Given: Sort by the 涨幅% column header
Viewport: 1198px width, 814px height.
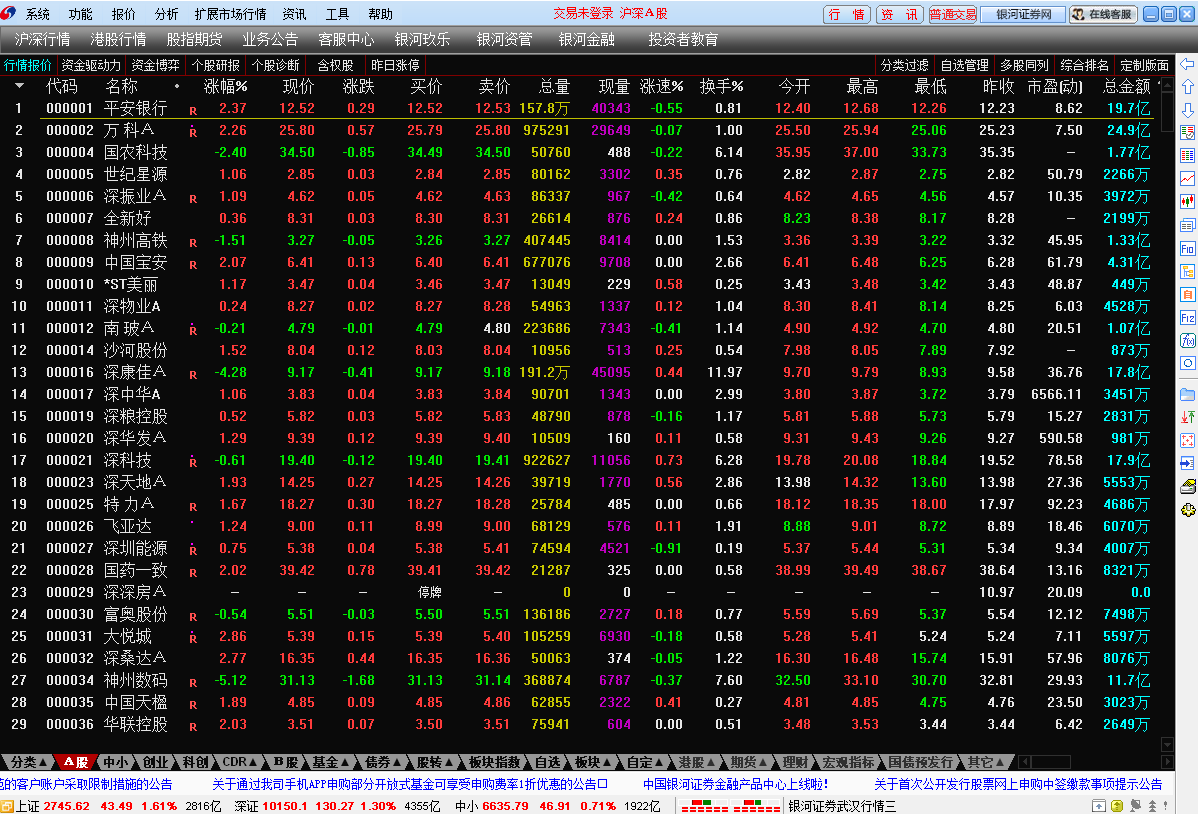Looking at the screenshot, I should coord(225,86).
